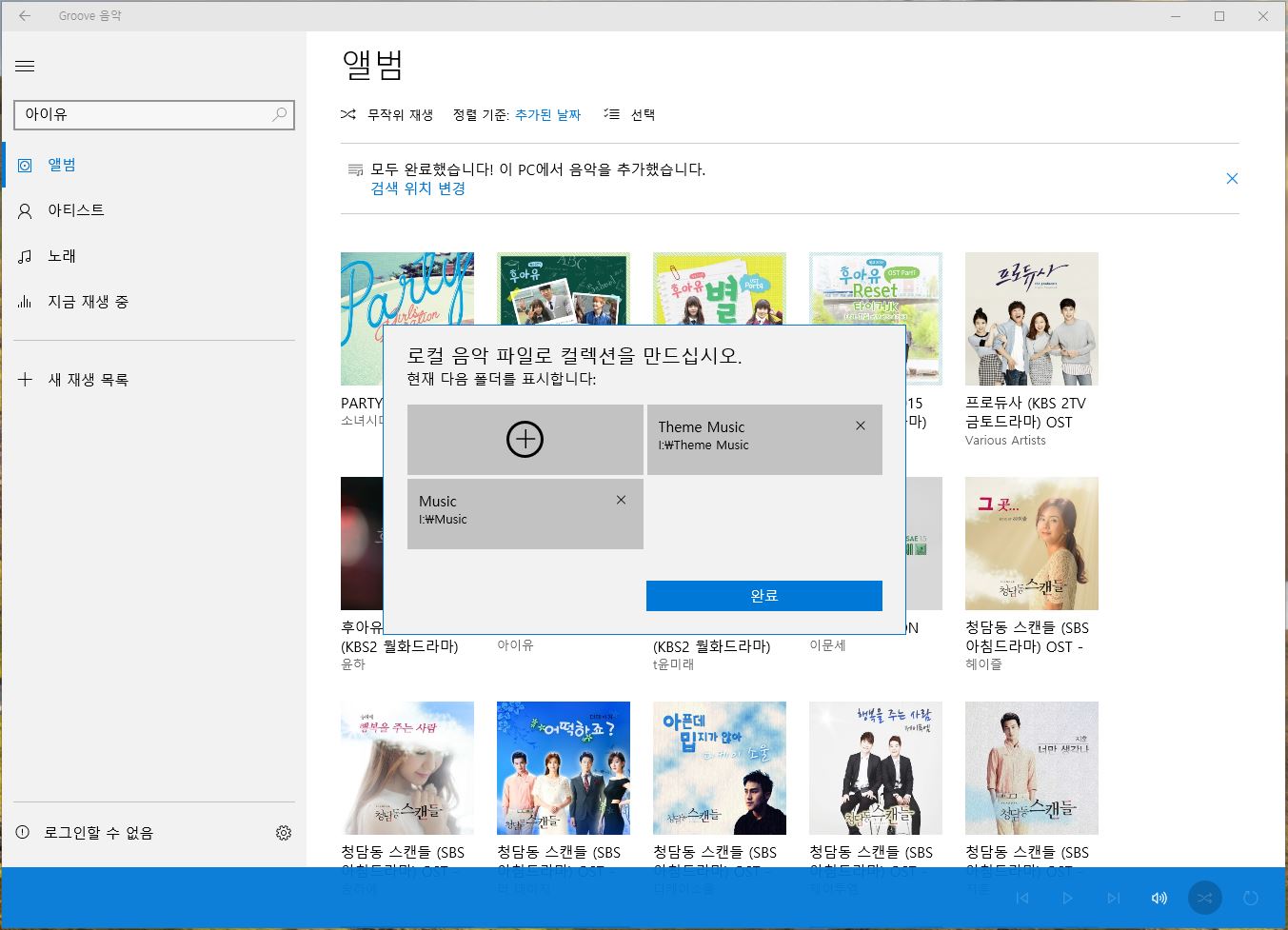The image size is (1288, 930).
Task: Open the hamburger navigation menu
Action: (26, 66)
